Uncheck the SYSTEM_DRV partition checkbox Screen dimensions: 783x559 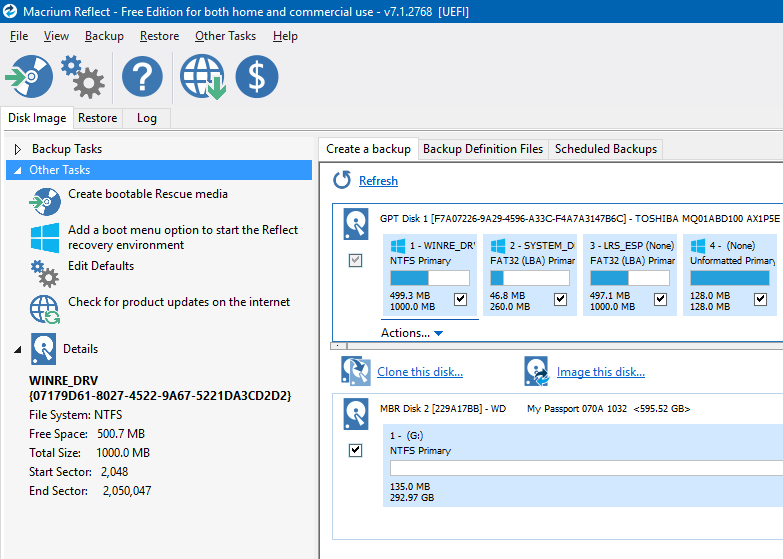point(560,299)
